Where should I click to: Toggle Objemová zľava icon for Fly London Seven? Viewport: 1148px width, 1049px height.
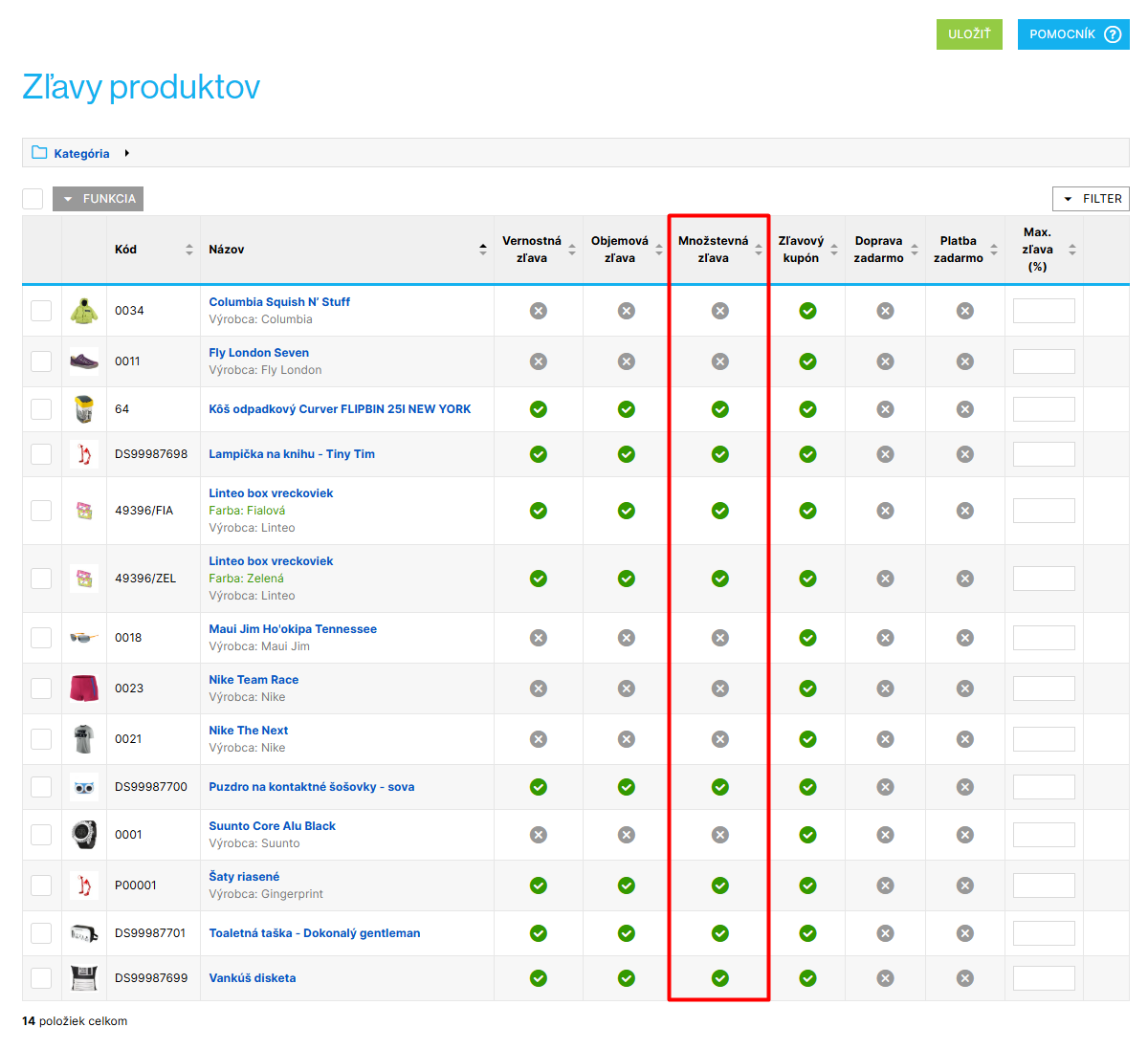point(627,361)
